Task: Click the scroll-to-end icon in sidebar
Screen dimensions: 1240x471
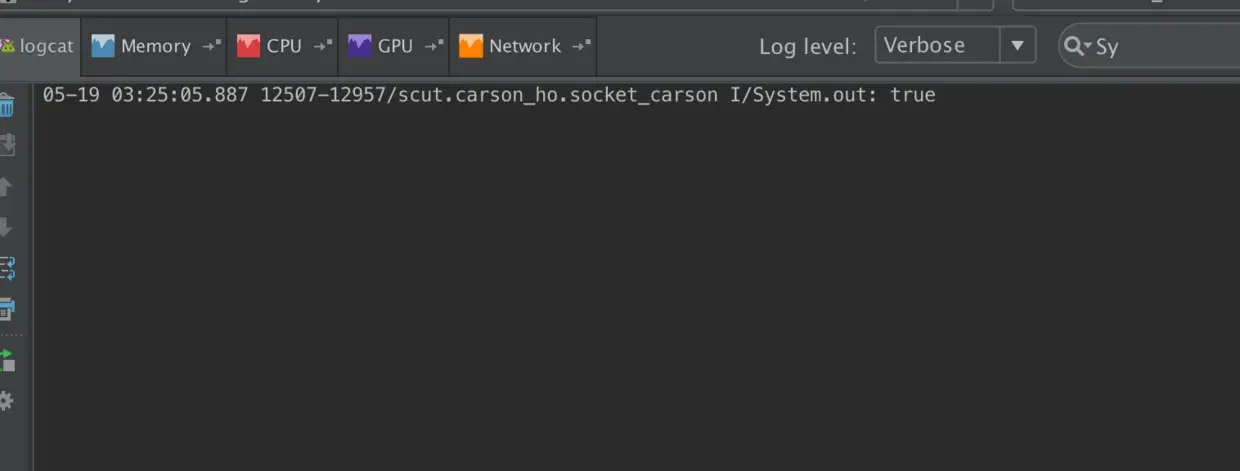Action: click(6, 145)
